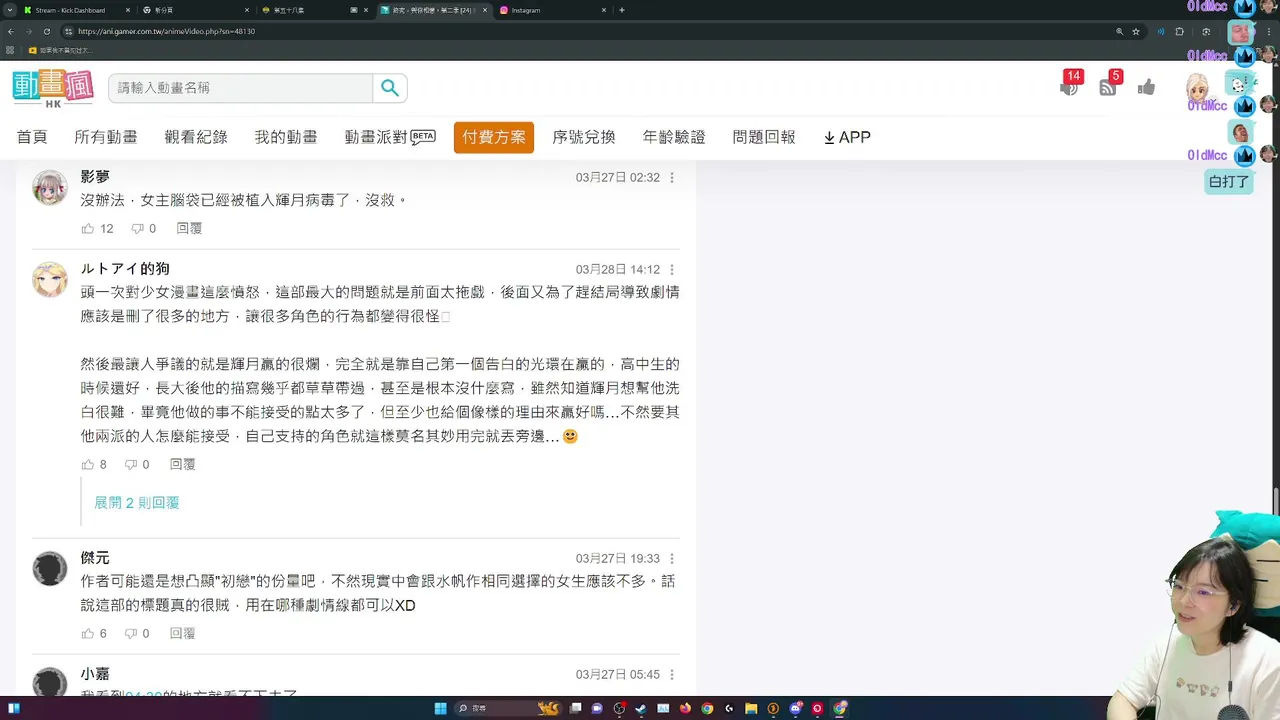Open options menu for 小嘉 comment
Image resolution: width=1280 pixels, height=720 pixels.
pos(672,675)
